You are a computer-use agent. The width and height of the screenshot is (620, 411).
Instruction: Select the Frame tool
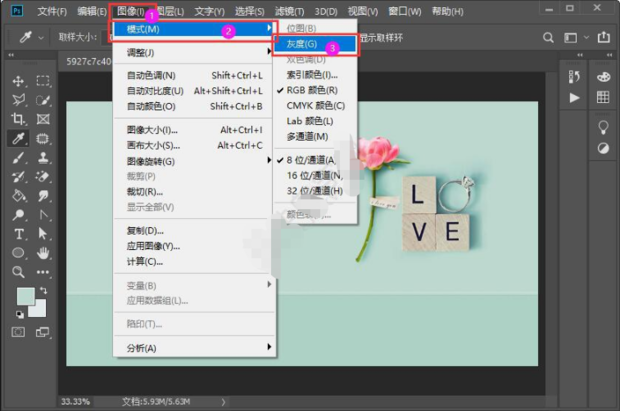[x=43, y=119]
